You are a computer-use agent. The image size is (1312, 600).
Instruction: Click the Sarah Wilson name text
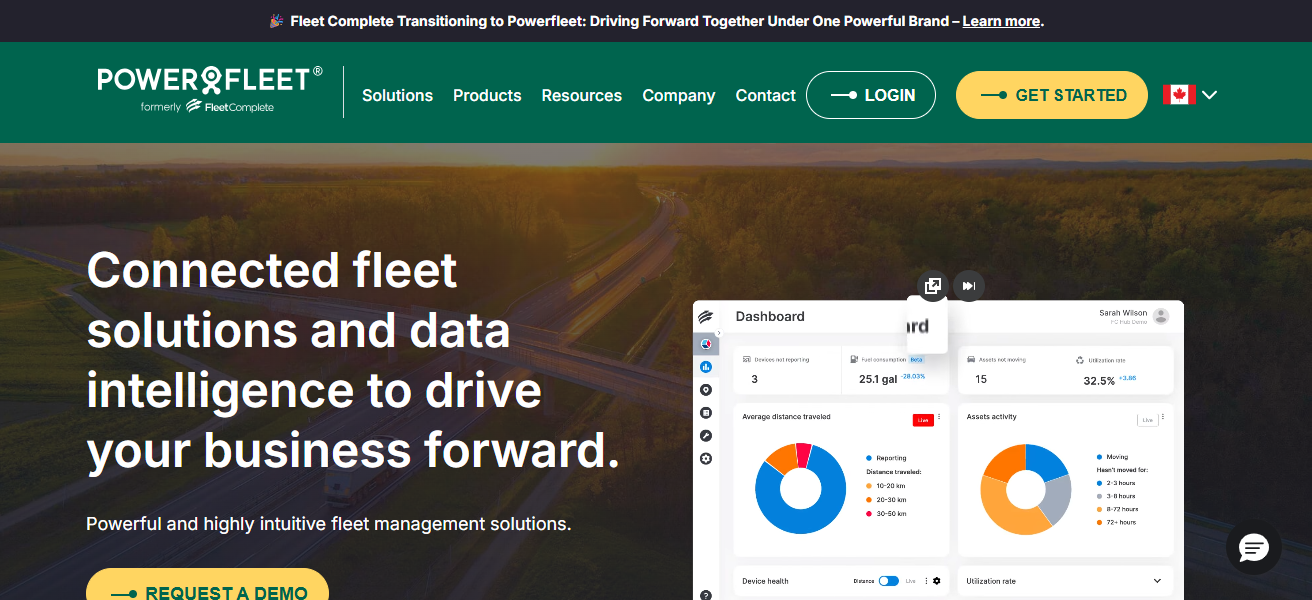(1123, 313)
